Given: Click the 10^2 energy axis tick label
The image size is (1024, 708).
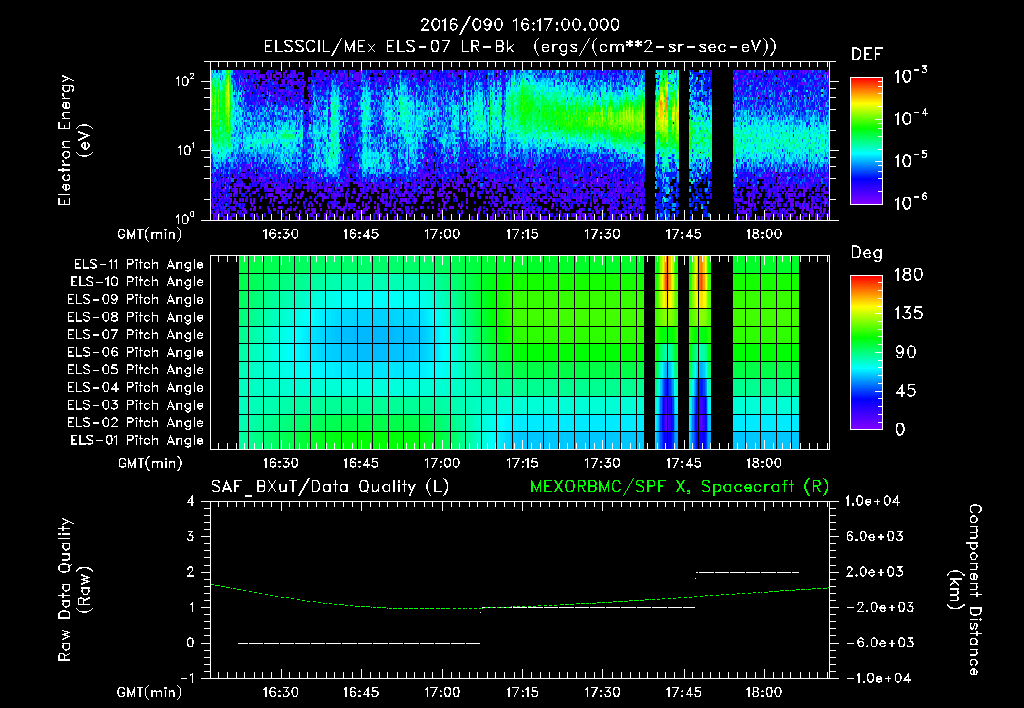Looking at the screenshot, I should [185, 81].
